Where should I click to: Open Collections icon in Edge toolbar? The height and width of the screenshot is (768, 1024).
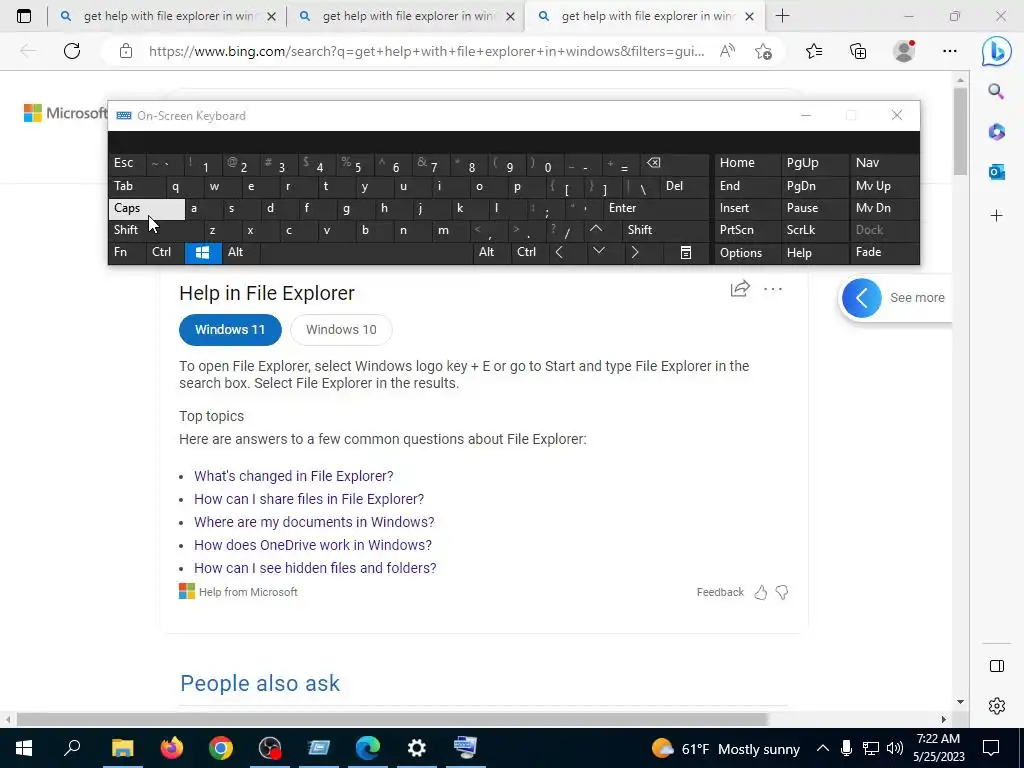tap(858, 51)
